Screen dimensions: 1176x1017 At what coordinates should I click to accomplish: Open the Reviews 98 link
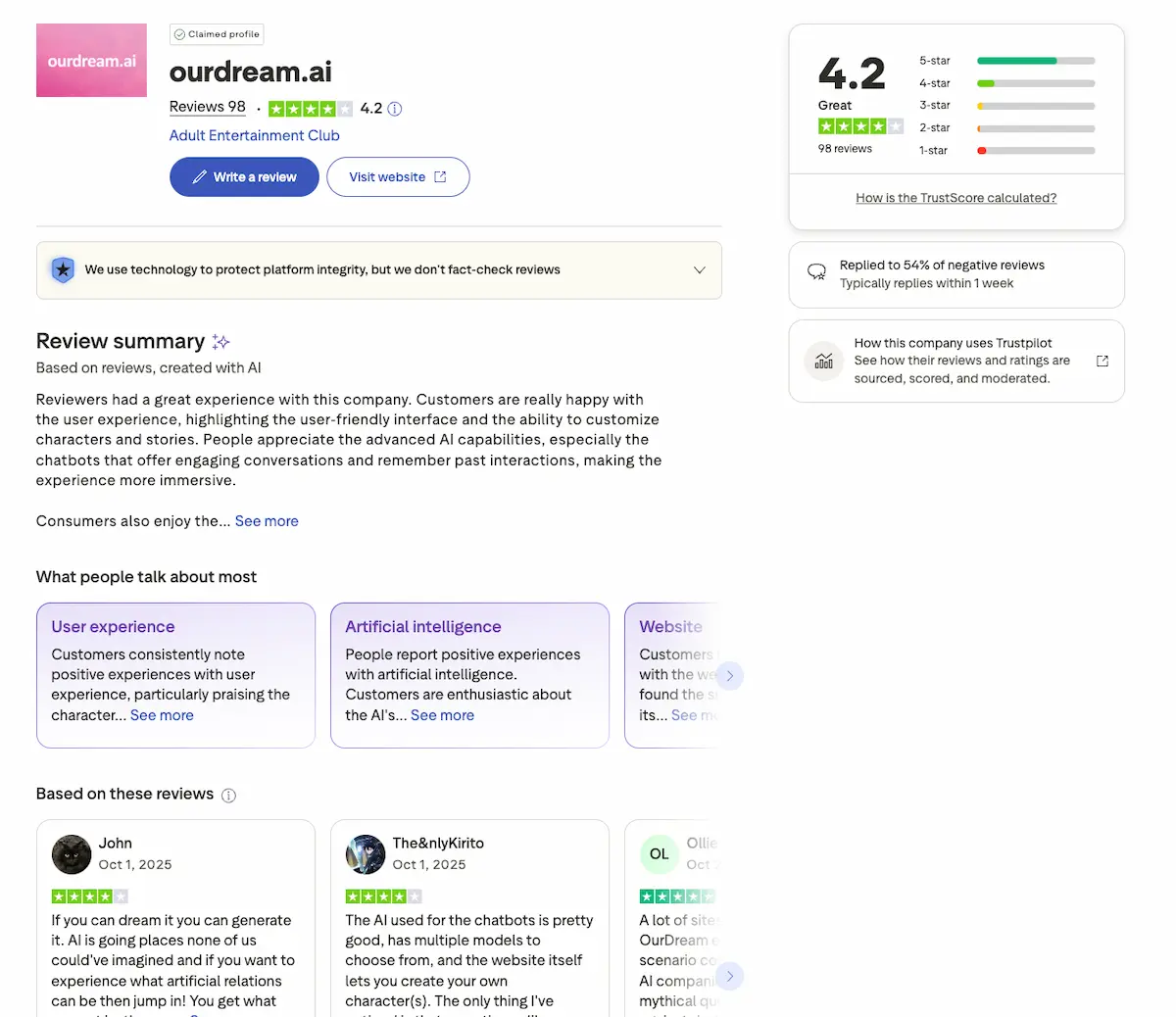tap(207, 107)
